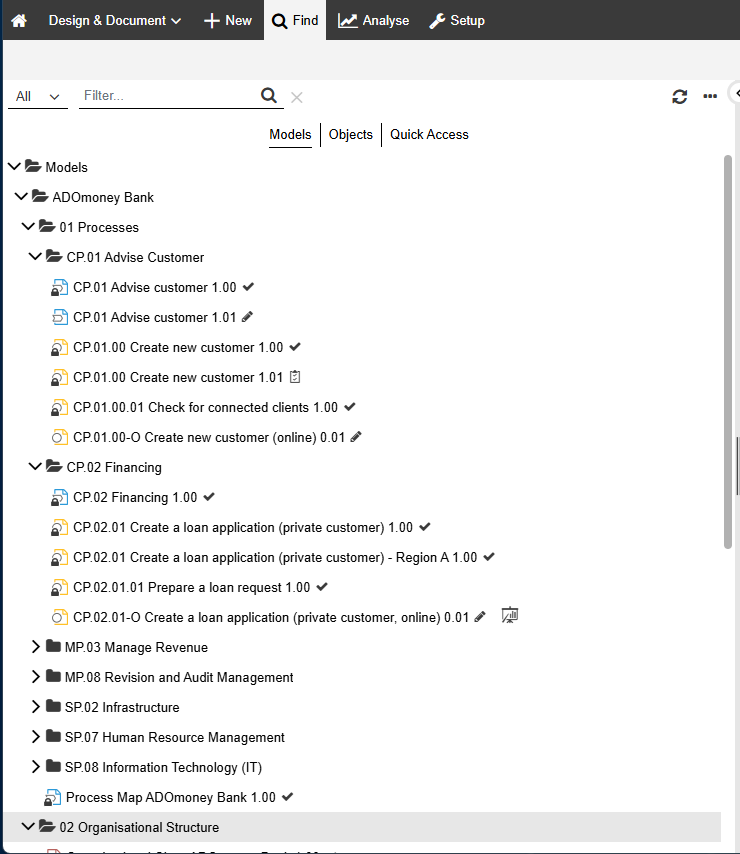Click the Home icon in the top bar
This screenshot has width=740, height=854.
pyautogui.click(x=18, y=20)
